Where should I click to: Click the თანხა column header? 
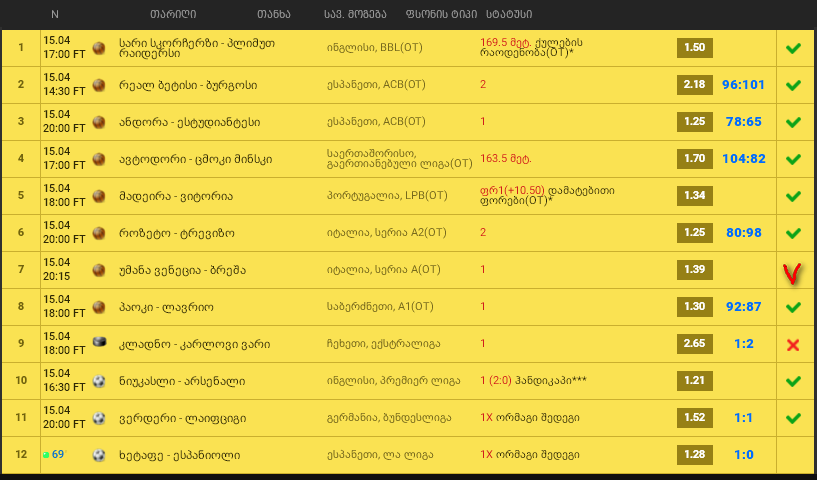point(274,15)
